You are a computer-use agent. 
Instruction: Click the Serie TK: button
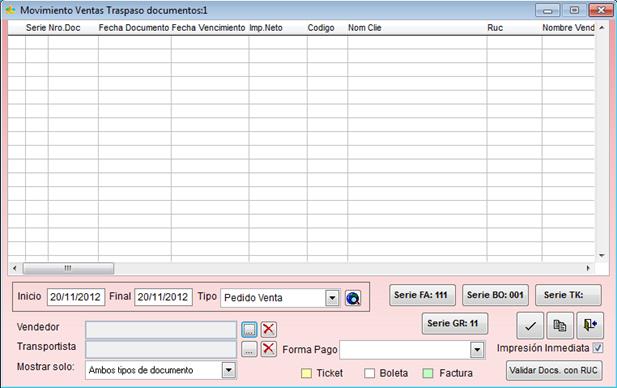pos(569,295)
